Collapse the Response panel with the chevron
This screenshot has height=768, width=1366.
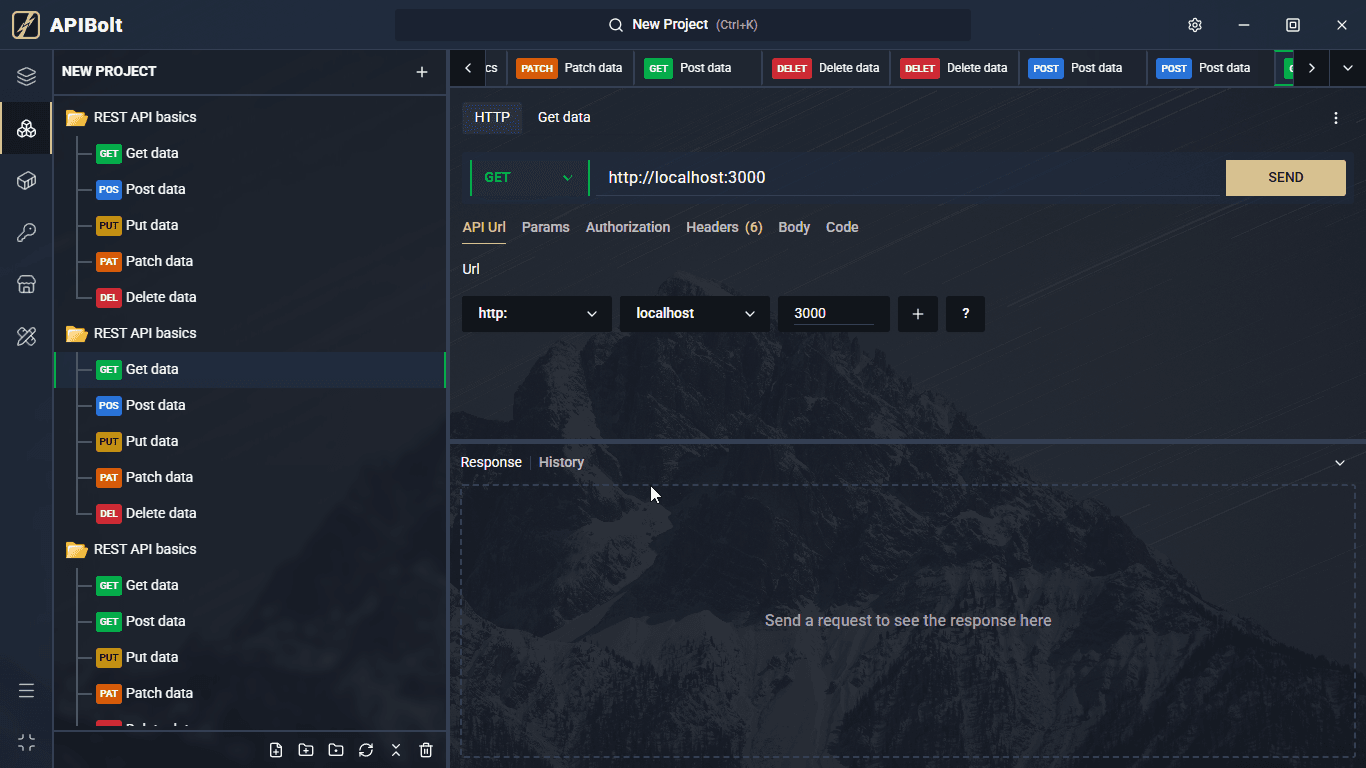pos(1340,463)
